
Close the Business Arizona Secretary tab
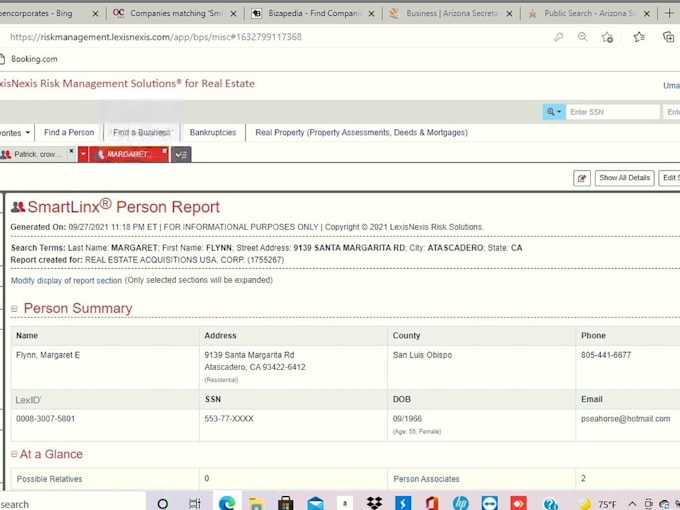point(510,13)
